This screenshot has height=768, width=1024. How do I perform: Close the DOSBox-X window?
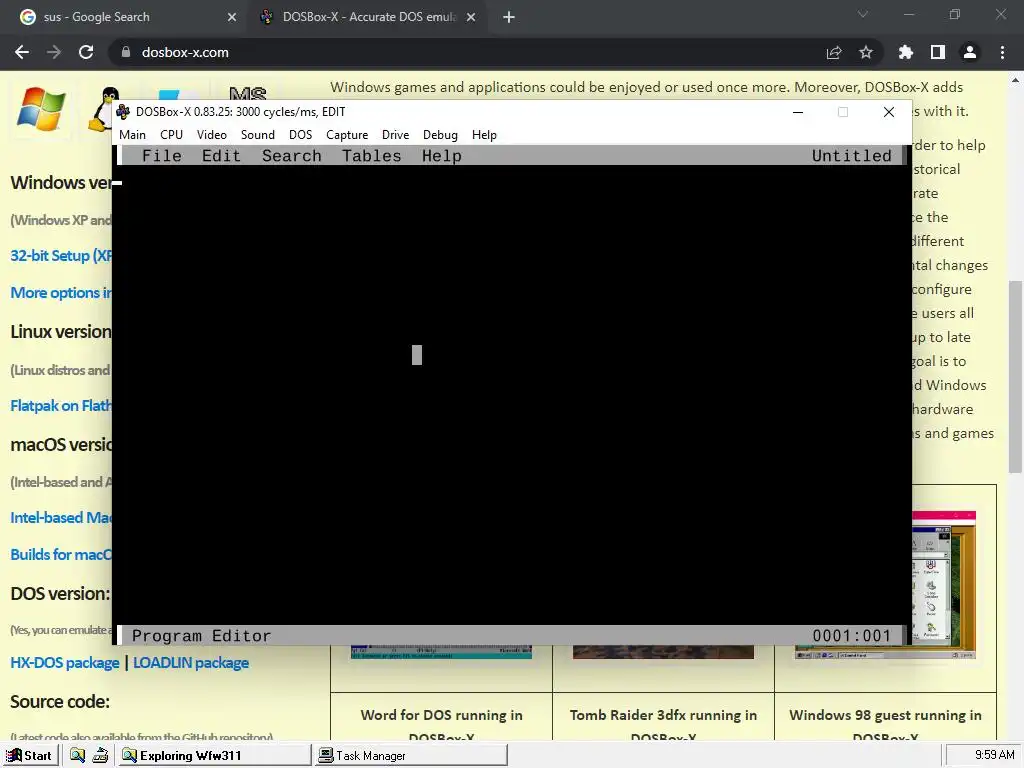(x=888, y=112)
